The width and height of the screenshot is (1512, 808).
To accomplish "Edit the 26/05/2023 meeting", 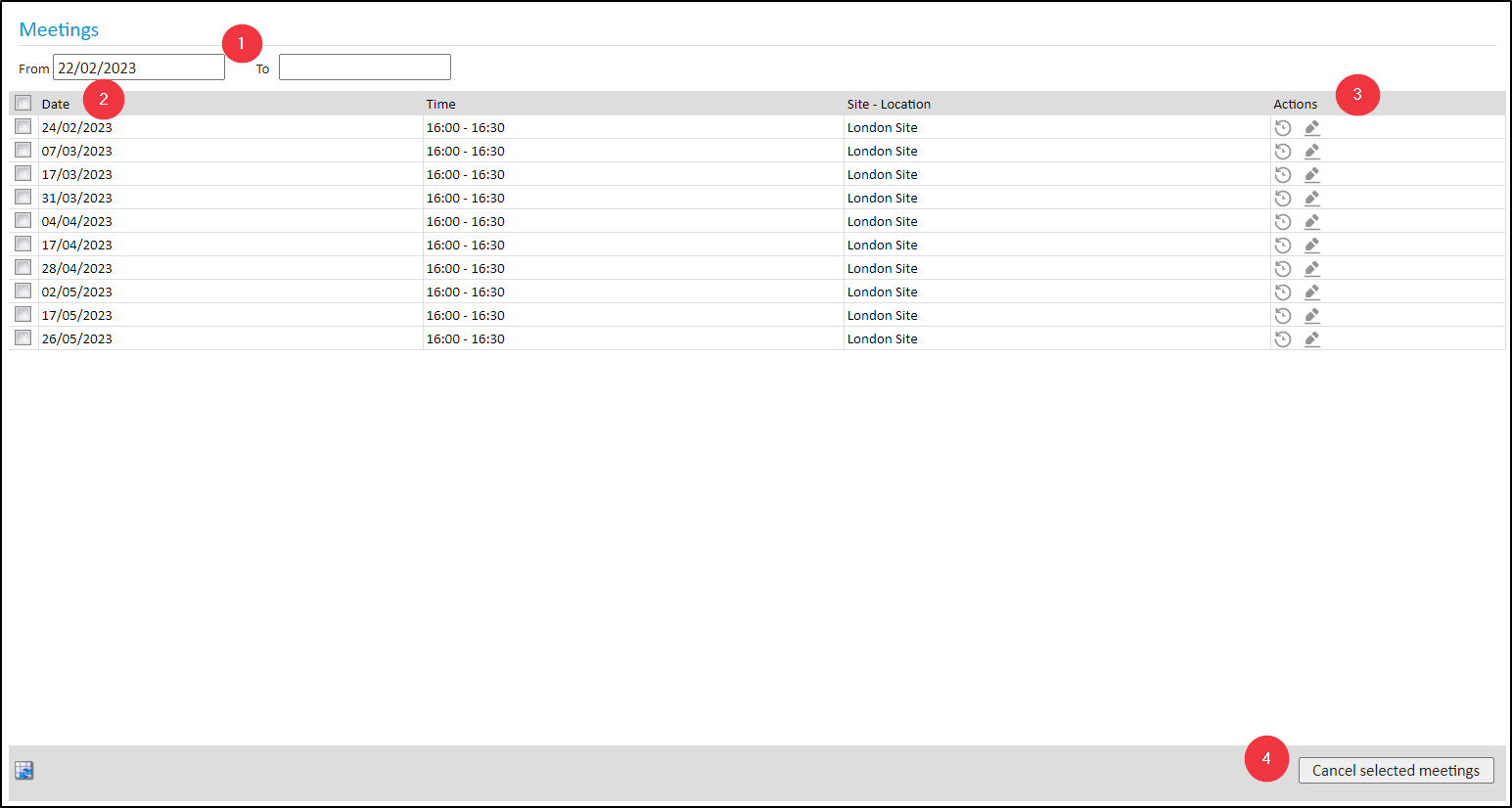I will (1312, 339).
